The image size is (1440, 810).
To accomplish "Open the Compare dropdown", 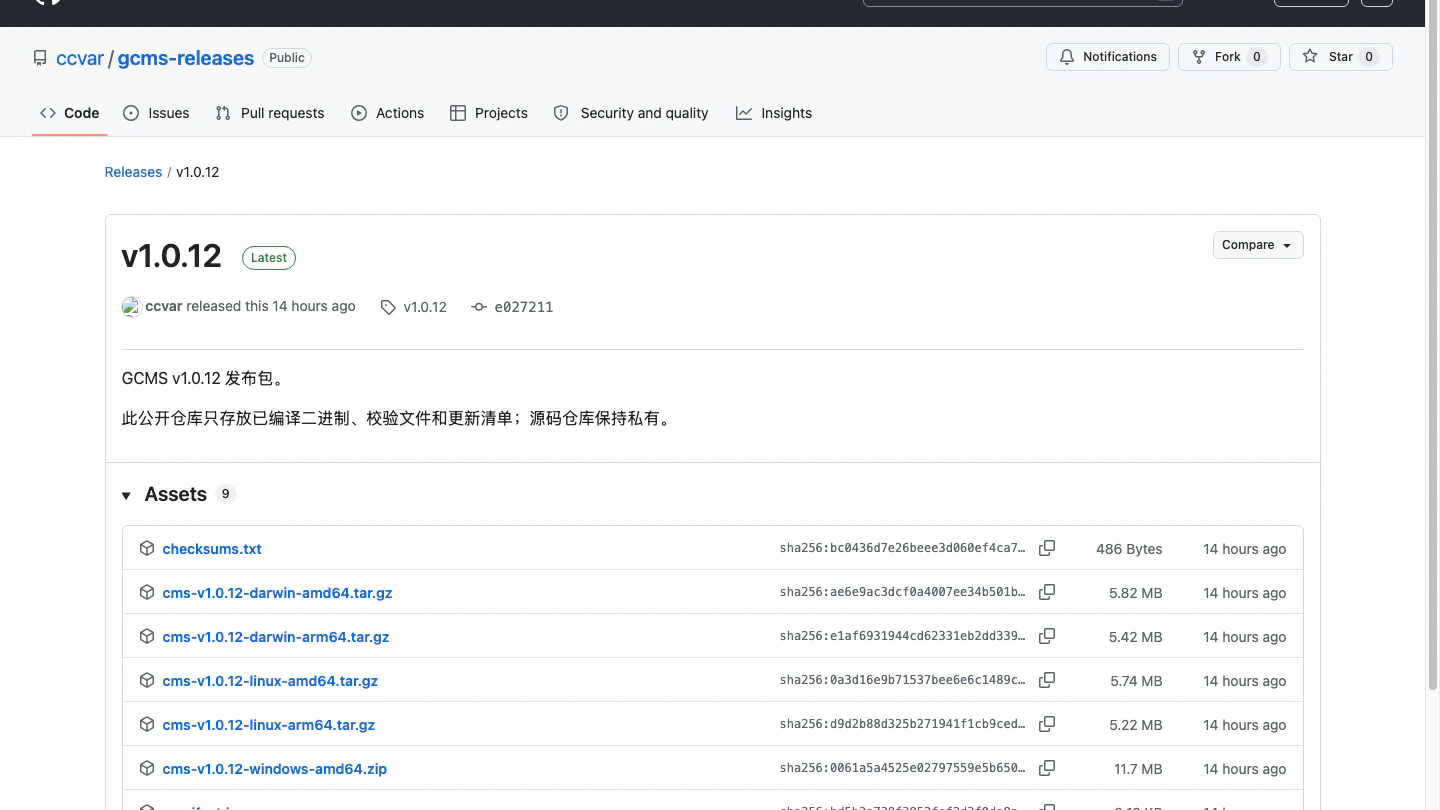I will pos(1258,245).
